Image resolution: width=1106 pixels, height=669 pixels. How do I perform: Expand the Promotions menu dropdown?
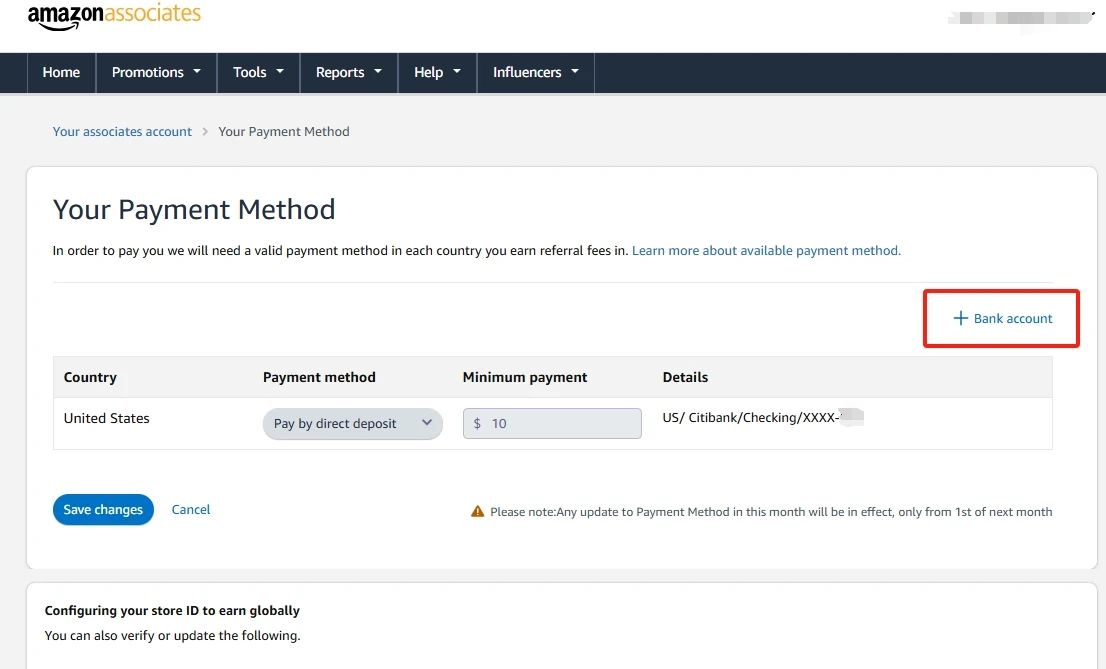[x=156, y=72]
